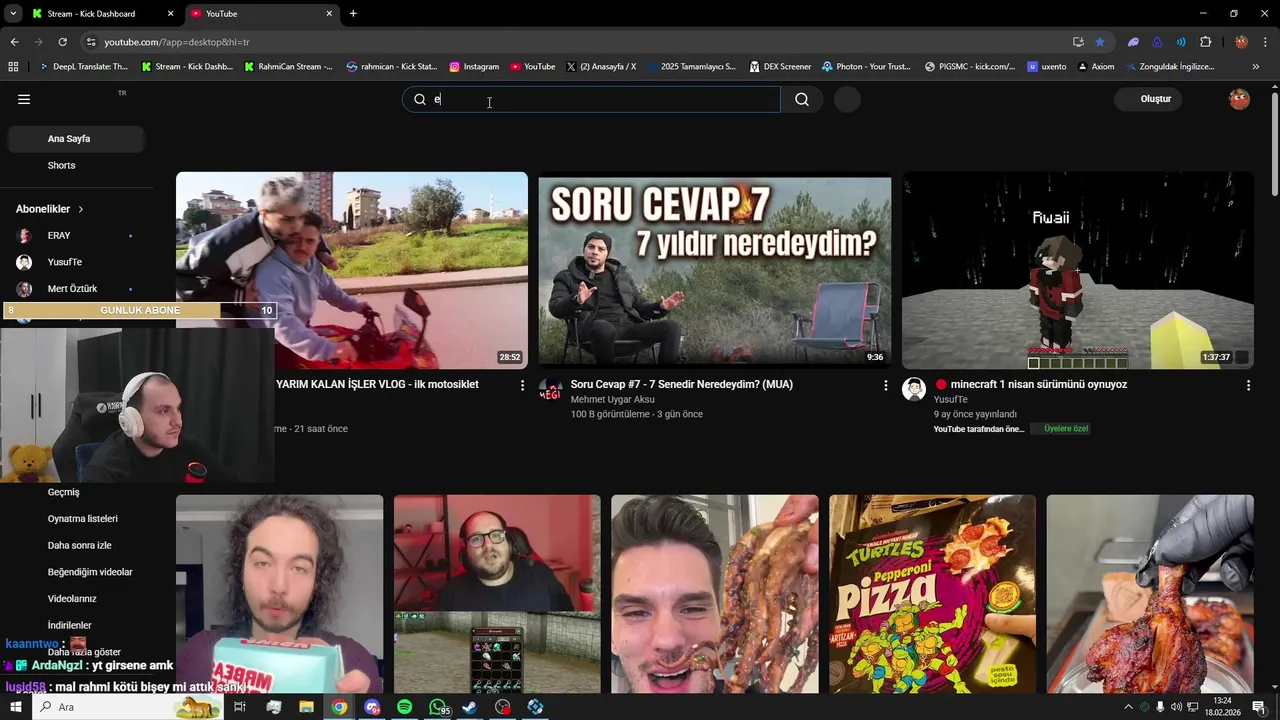Expand the Abonelikler section chevron
The height and width of the screenshot is (720, 1280).
point(81,209)
